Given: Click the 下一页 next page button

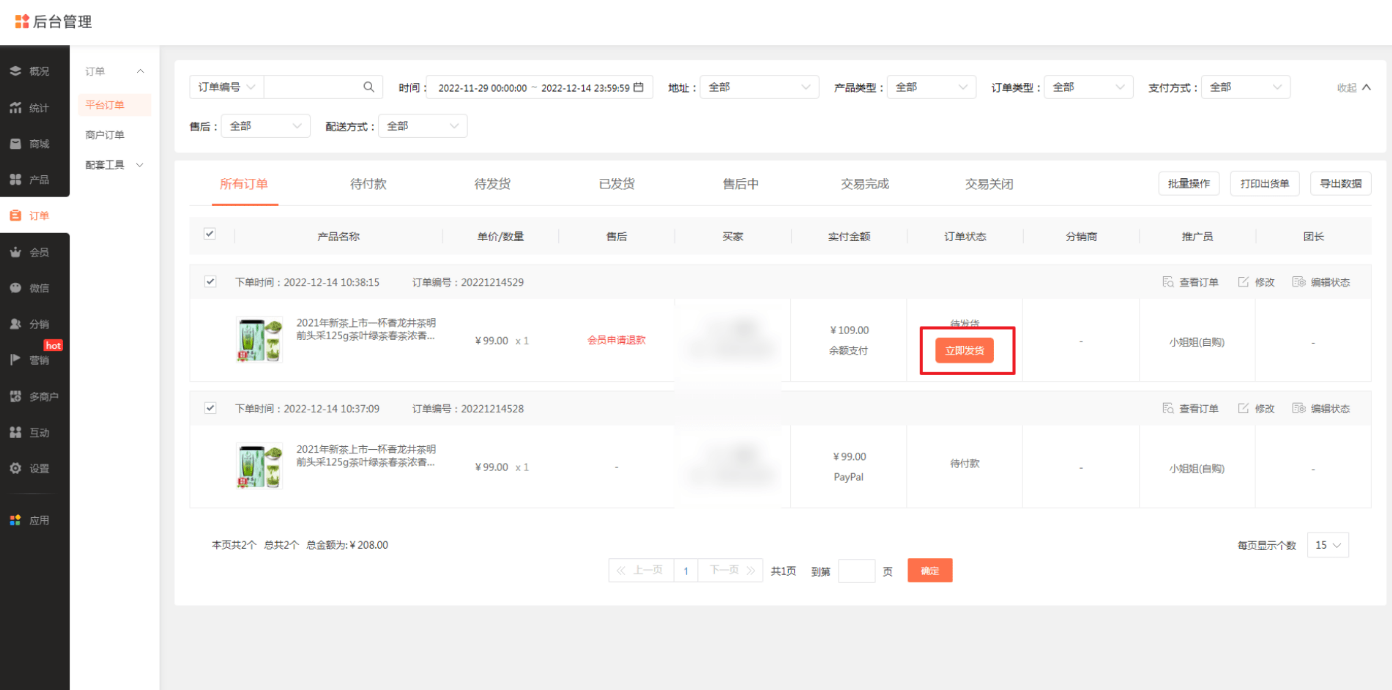Looking at the screenshot, I should click(x=730, y=570).
